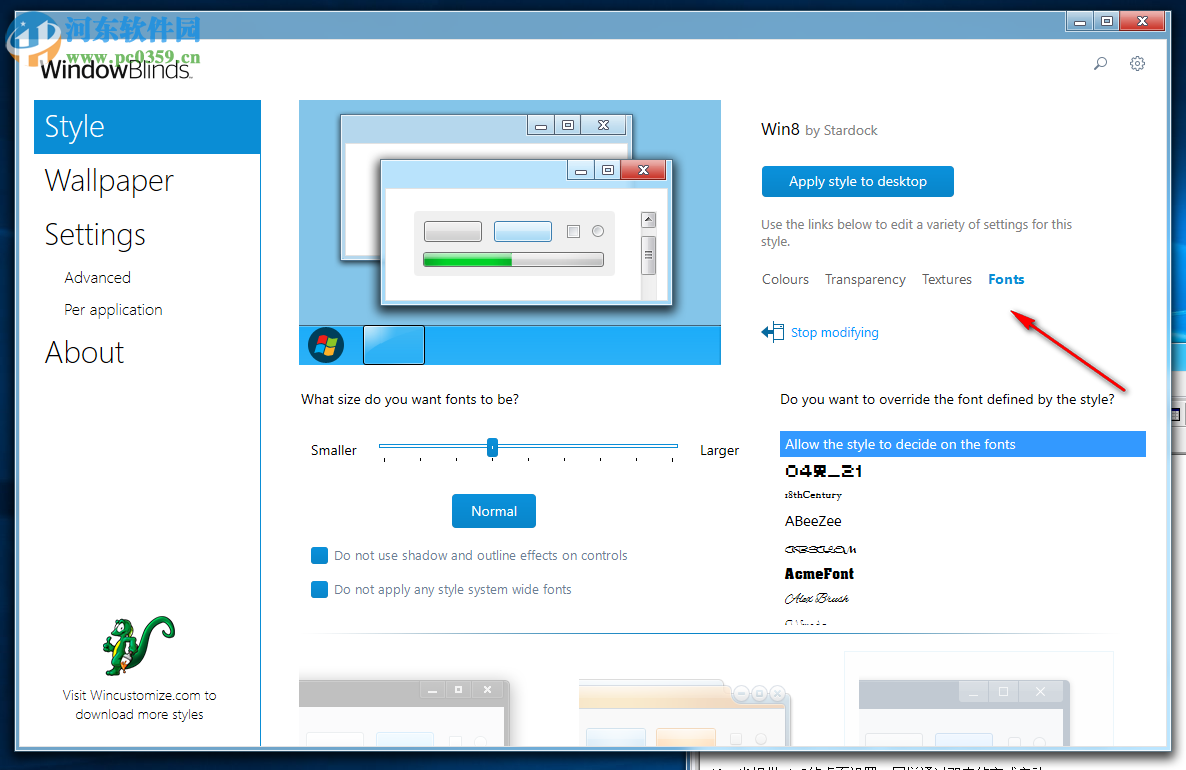Viewport: 1186px width, 770px height.
Task: Enable "Do not use shadow and outline effects on controls"
Action: click(319, 555)
